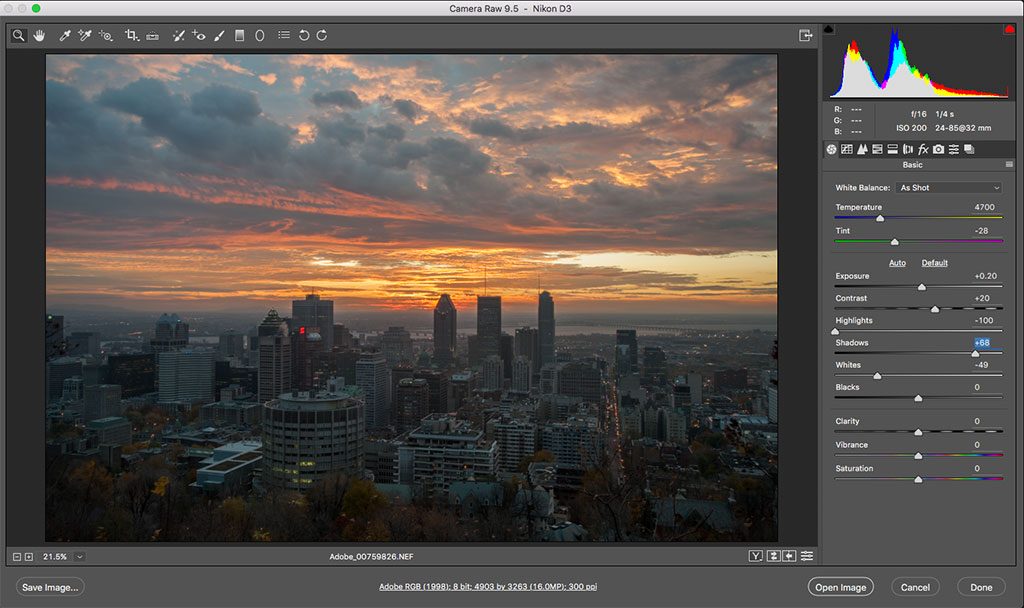The height and width of the screenshot is (608, 1024).
Task: Click the Auto tone adjustment link
Action: pos(897,262)
